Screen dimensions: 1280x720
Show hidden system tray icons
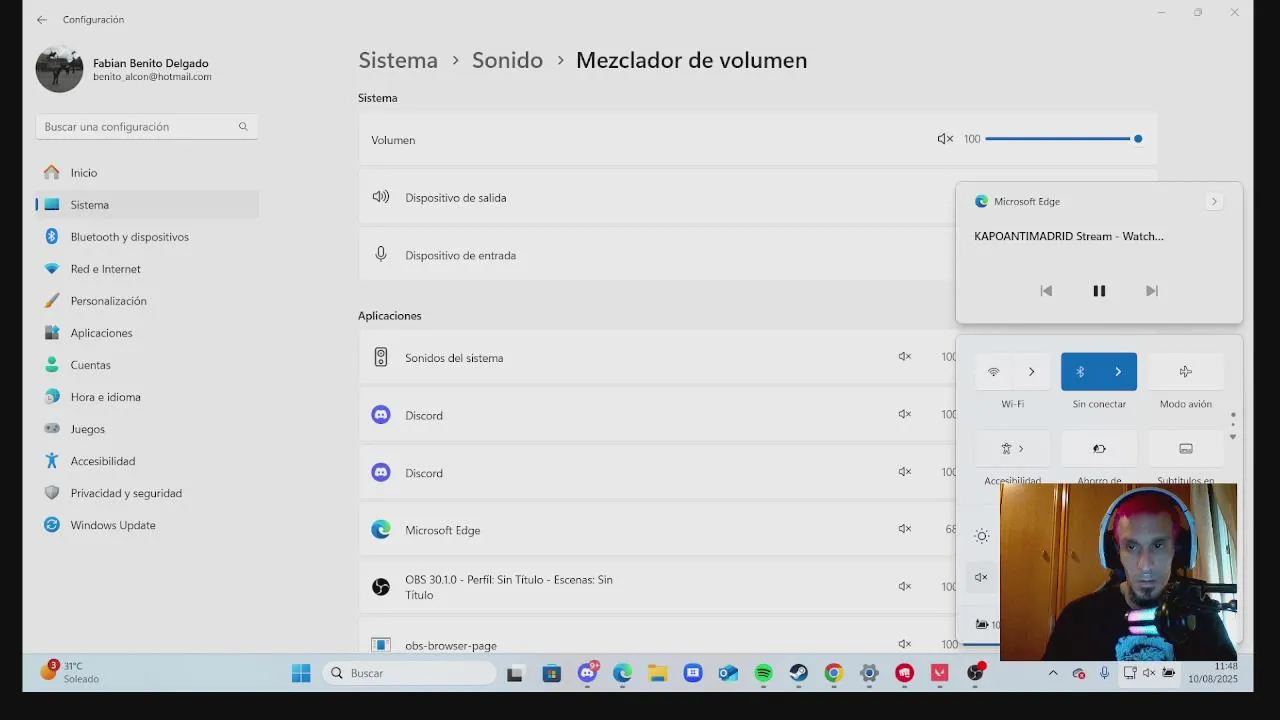click(x=1053, y=673)
